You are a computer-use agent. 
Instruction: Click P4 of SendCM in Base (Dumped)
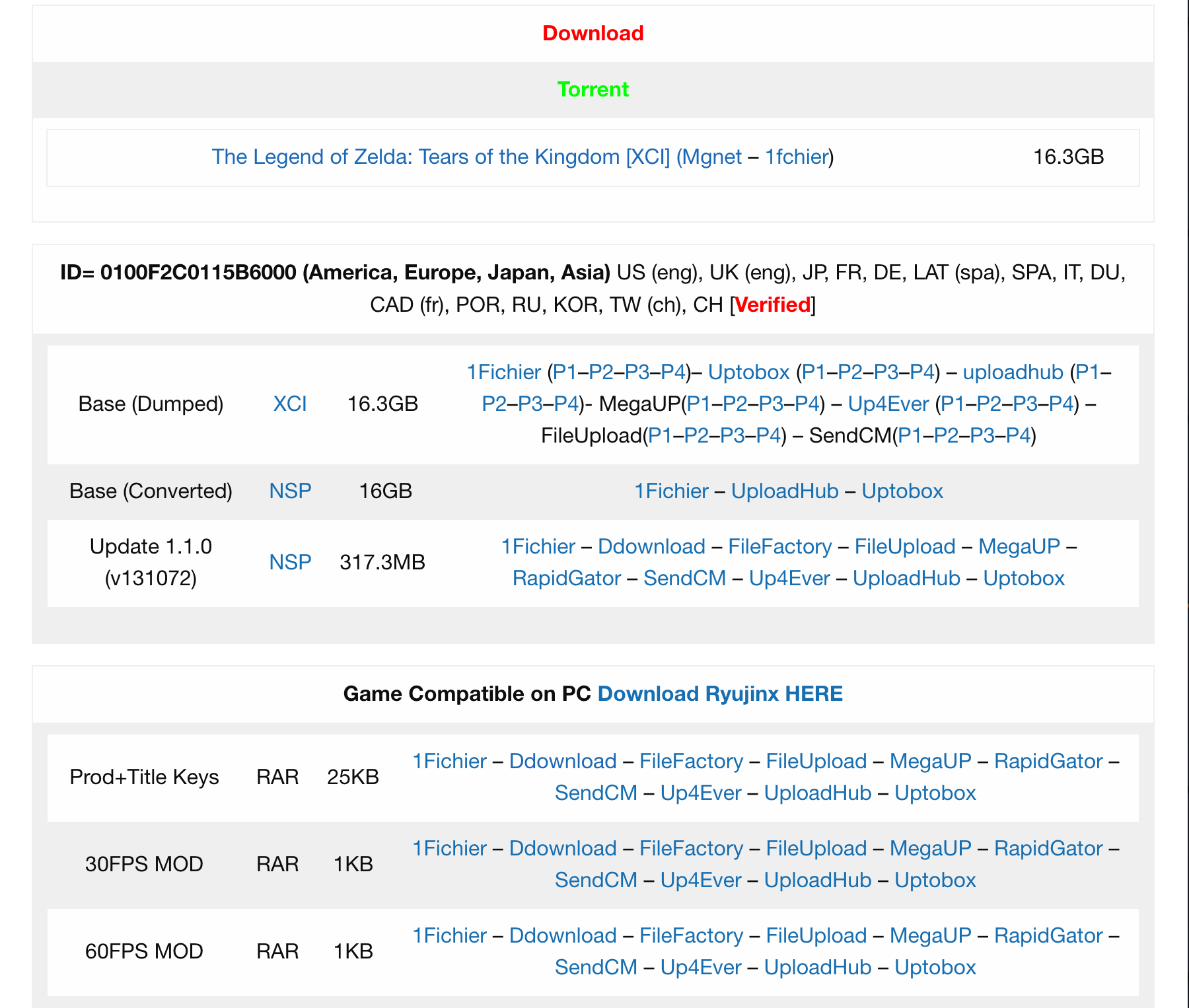[x=1019, y=435]
